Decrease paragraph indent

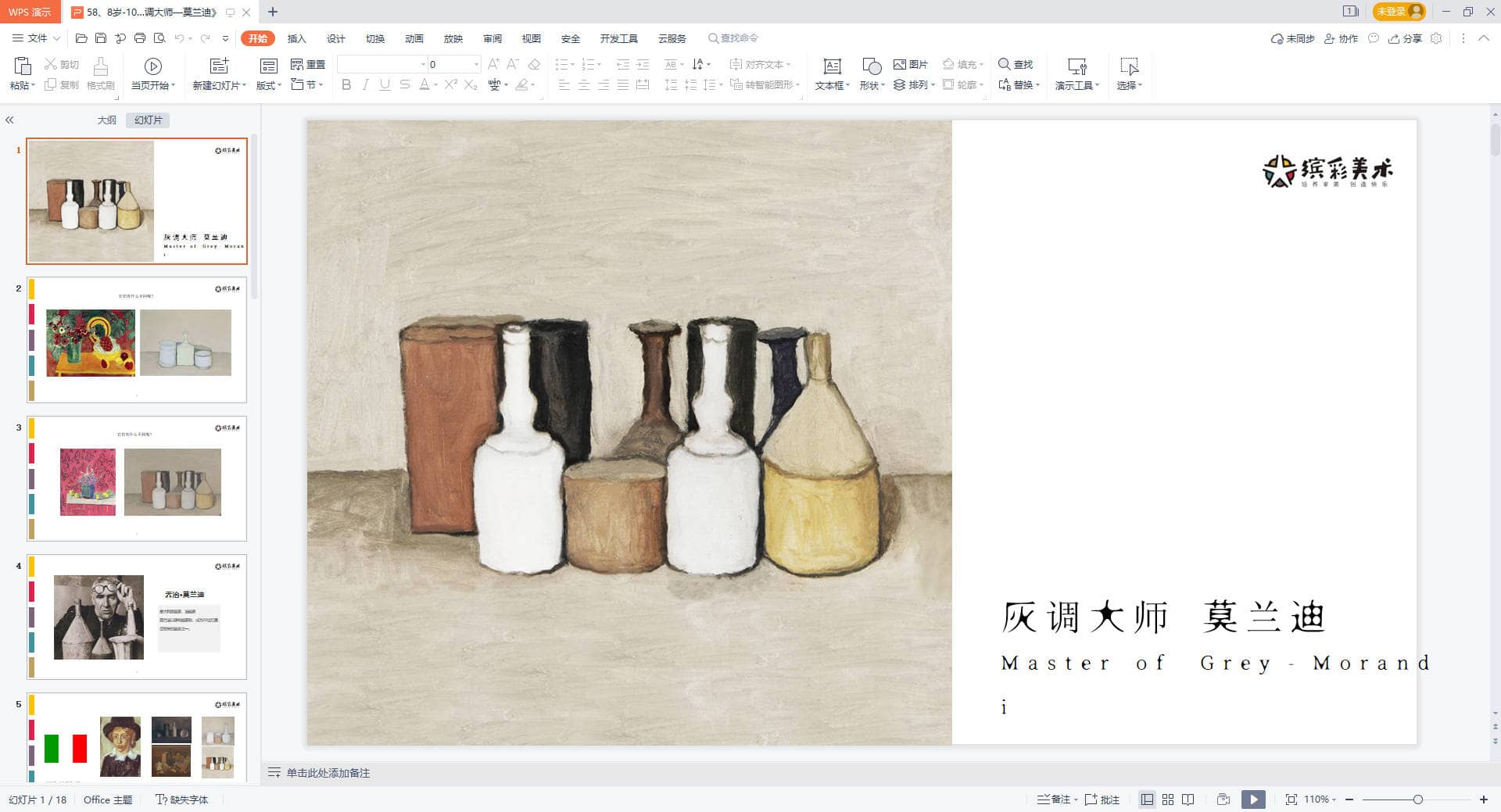(x=623, y=64)
